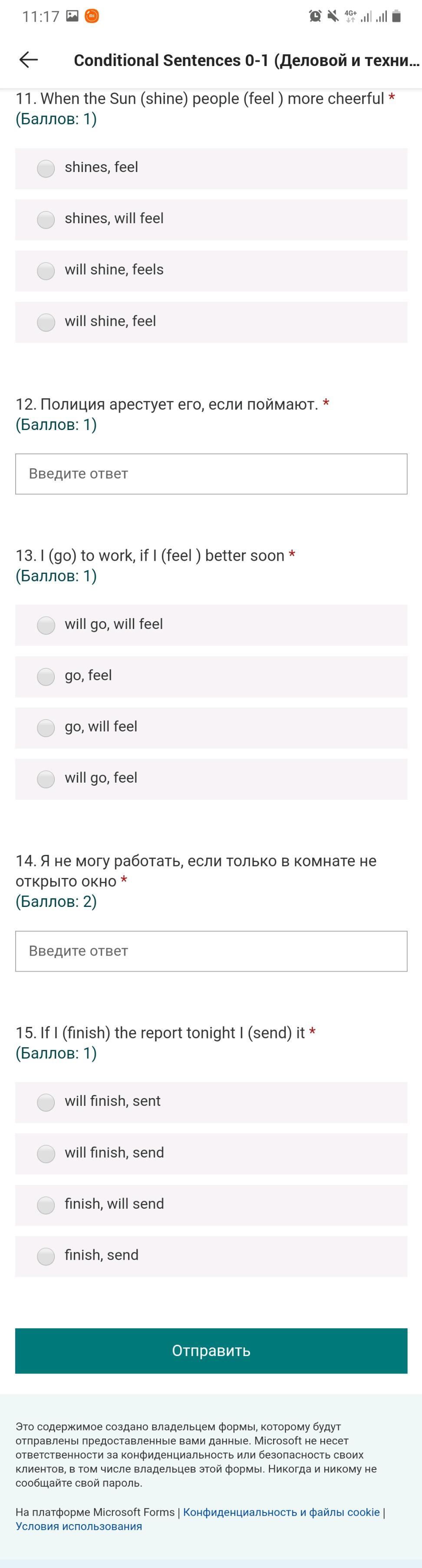Choose "will shine, feel" answer
The image size is (422, 1568).
46,322
